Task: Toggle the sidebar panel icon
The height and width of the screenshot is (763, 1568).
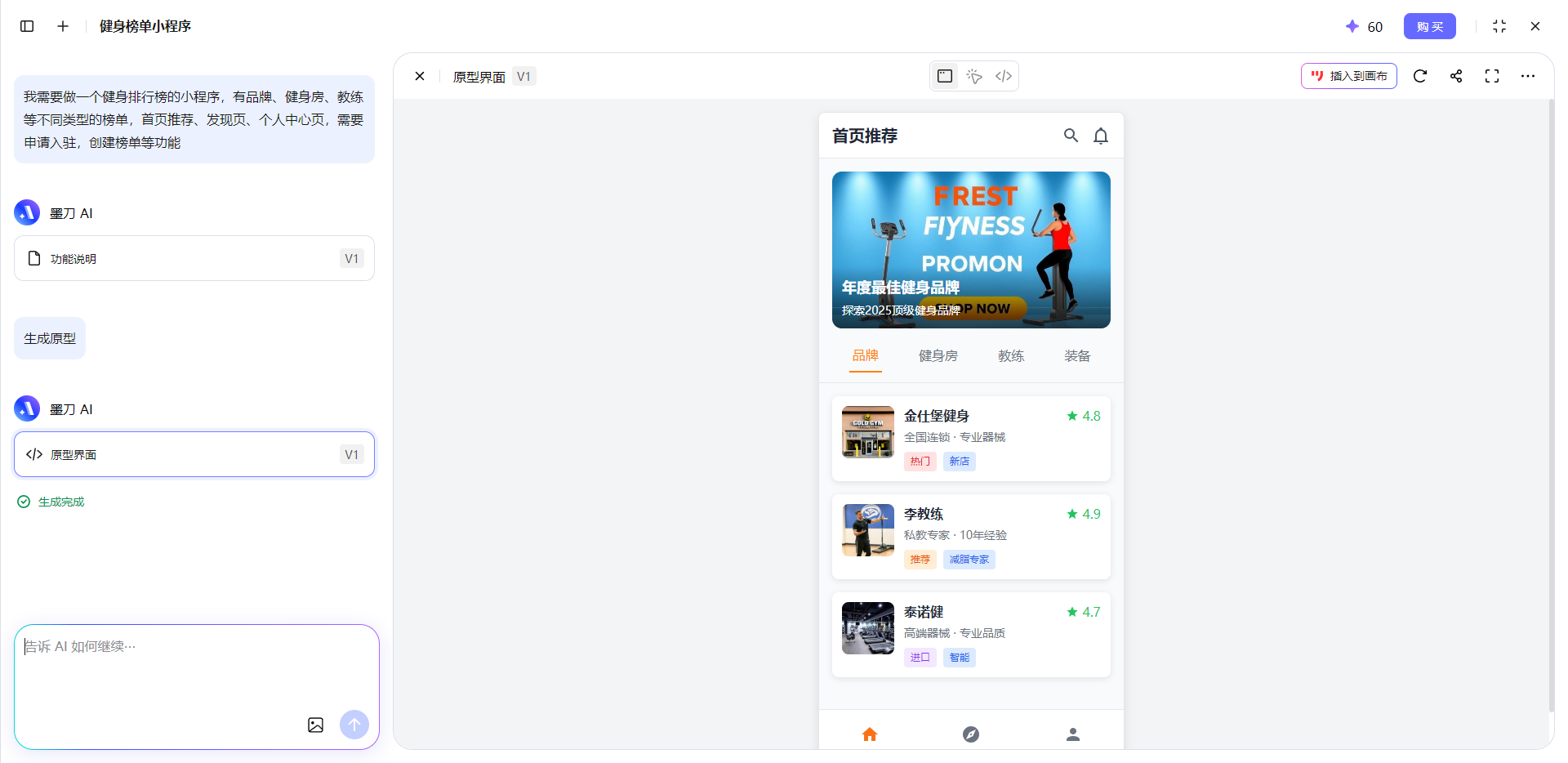Action: 27,26
